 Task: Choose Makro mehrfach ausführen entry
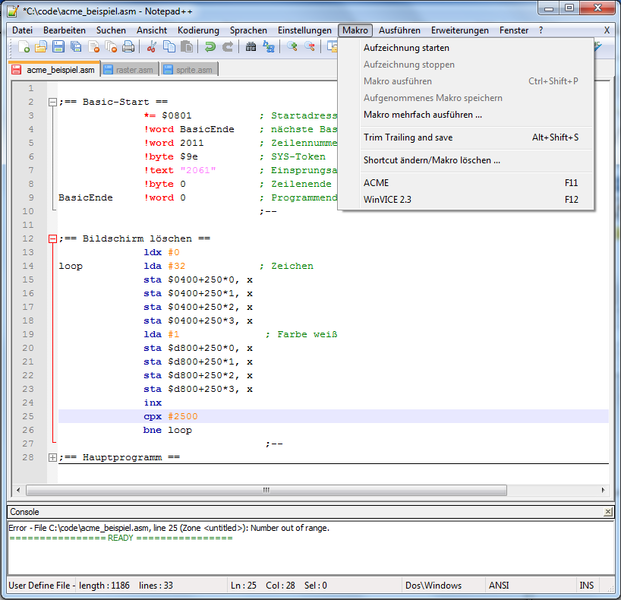pyautogui.click(x=466, y=115)
